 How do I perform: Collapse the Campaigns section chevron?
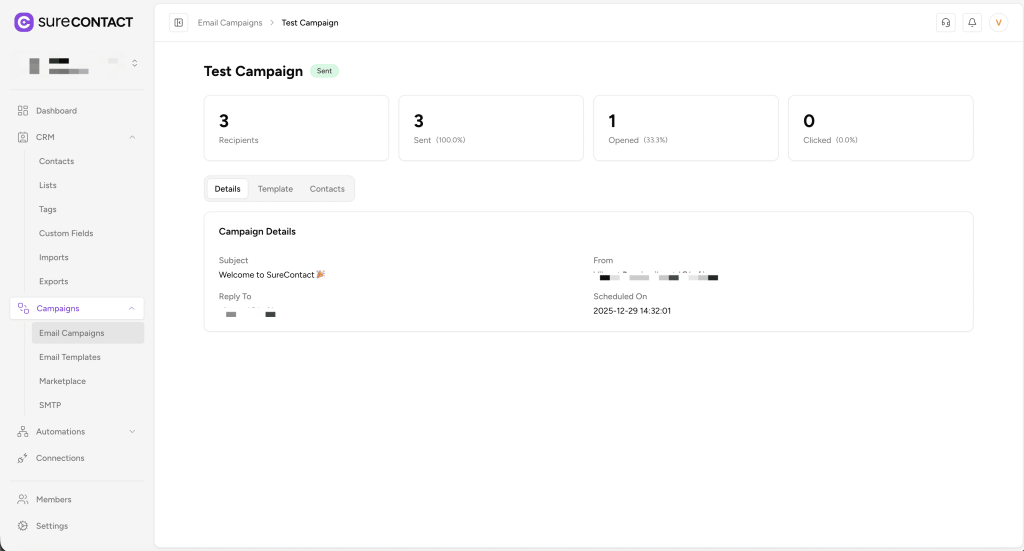pyautogui.click(x=132, y=308)
